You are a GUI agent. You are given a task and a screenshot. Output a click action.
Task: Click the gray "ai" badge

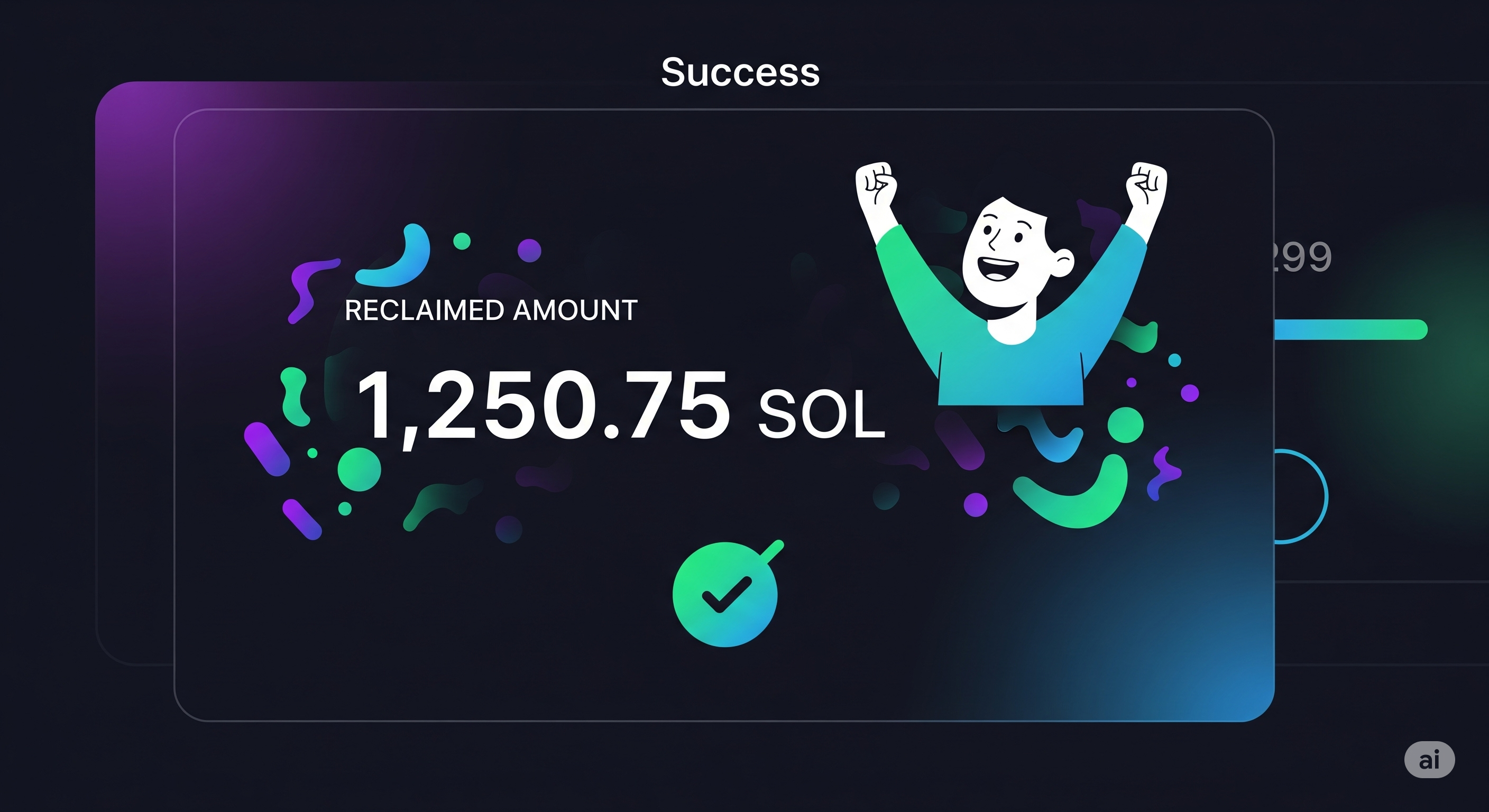pyautogui.click(x=1429, y=760)
